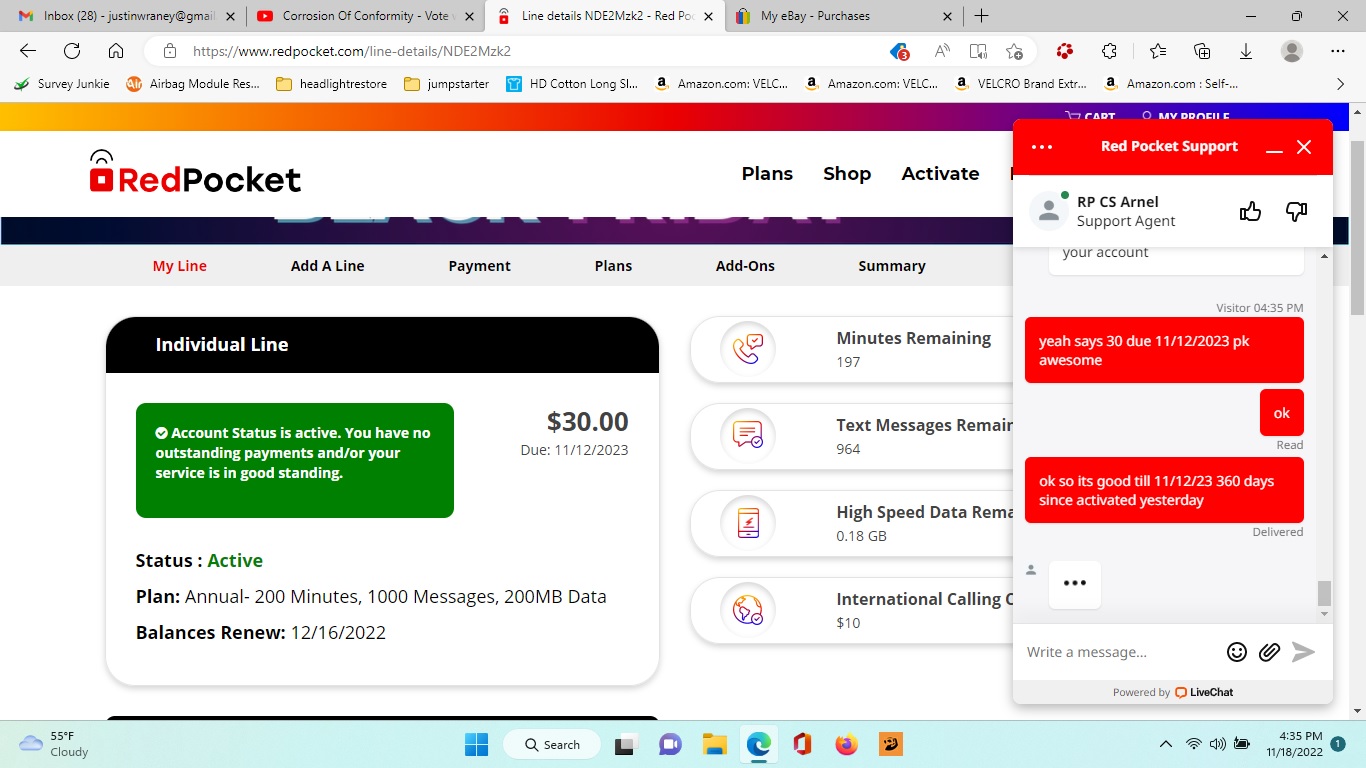Open the jumpstarter bookmarks folder
Image resolution: width=1366 pixels, height=768 pixels.
click(x=447, y=84)
